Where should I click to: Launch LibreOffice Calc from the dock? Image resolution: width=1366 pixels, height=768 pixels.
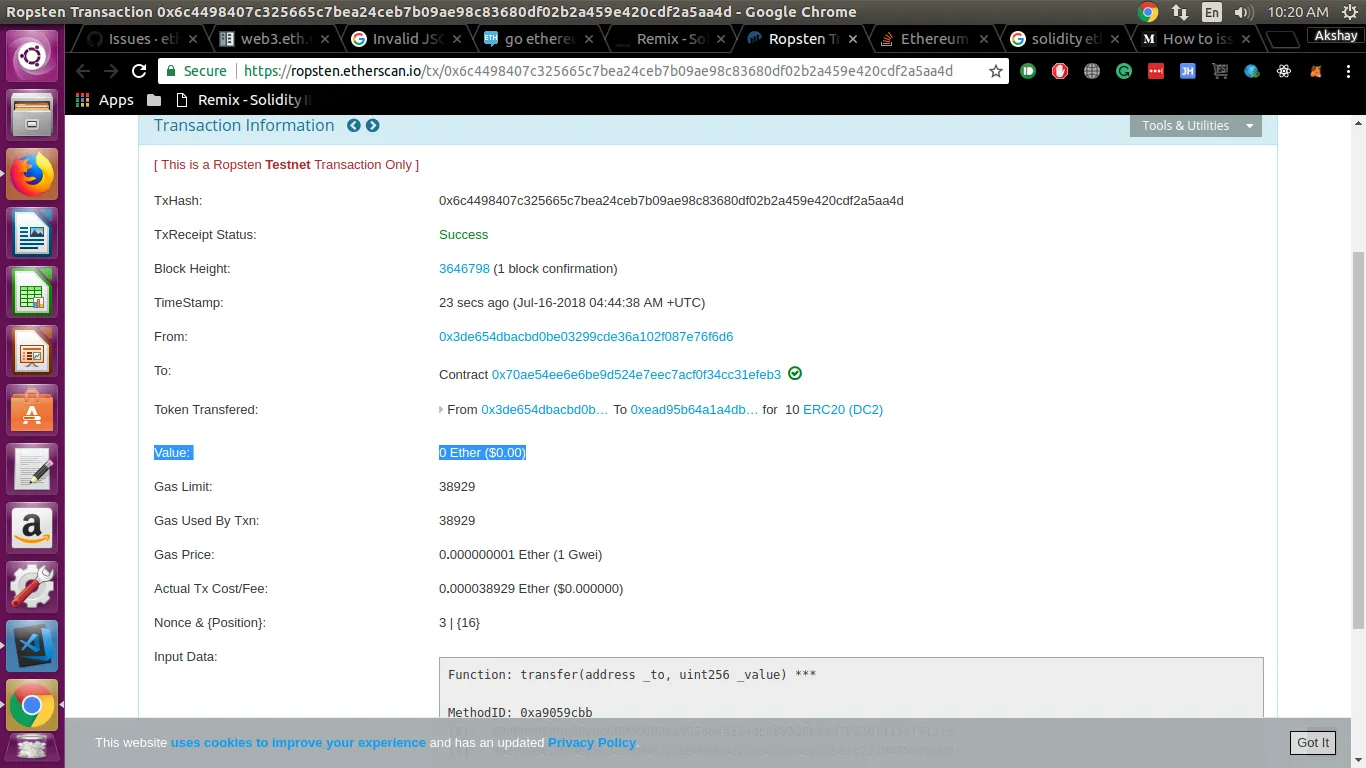(33, 292)
